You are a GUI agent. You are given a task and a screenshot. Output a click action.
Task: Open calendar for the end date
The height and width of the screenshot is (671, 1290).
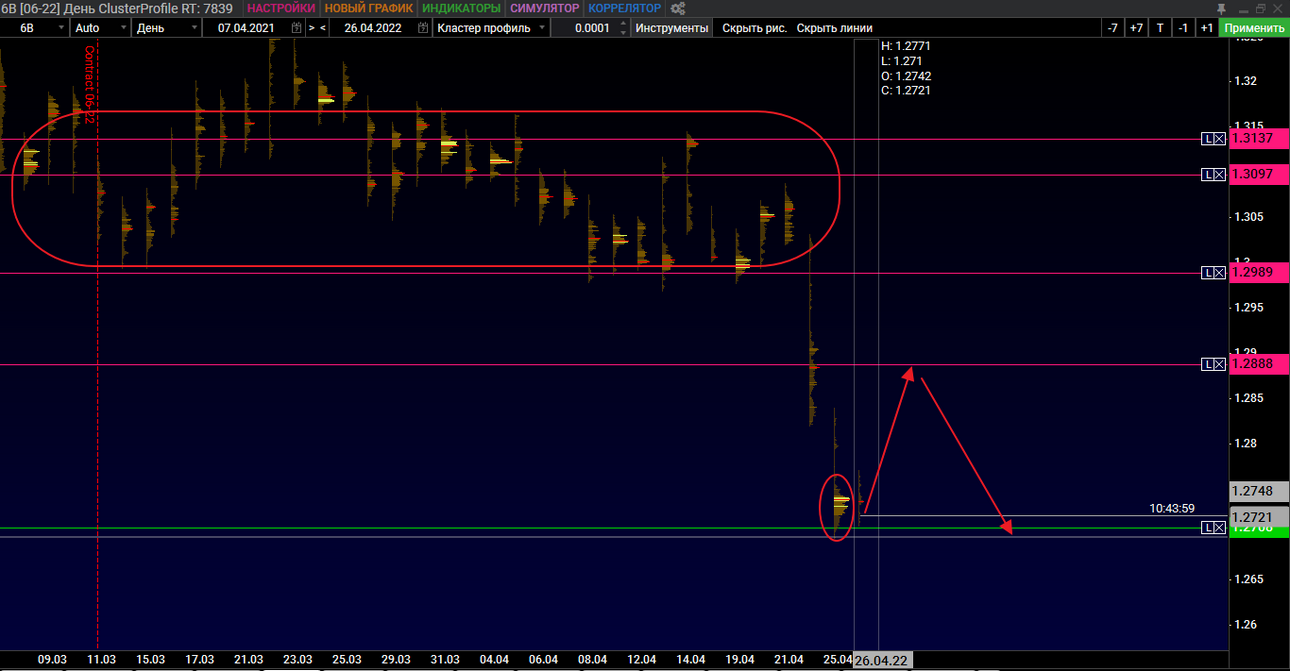coord(423,28)
